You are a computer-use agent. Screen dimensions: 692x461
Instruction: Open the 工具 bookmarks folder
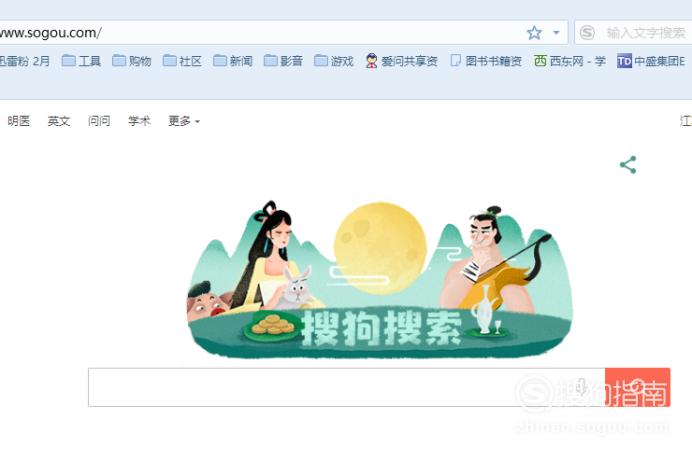click(x=81, y=61)
